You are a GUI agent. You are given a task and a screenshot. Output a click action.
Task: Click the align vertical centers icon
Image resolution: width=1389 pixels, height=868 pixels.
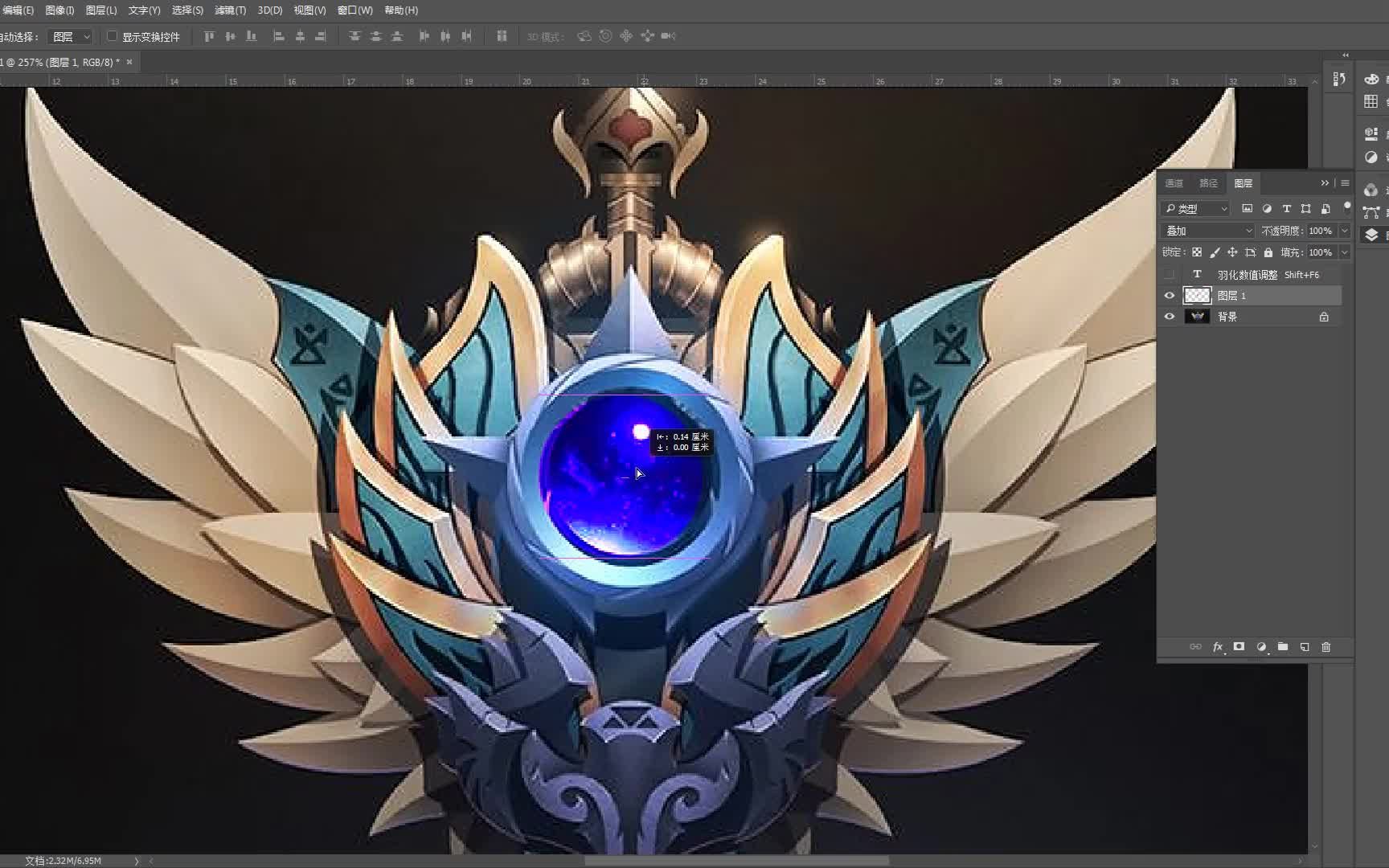click(x=230, y=36)
